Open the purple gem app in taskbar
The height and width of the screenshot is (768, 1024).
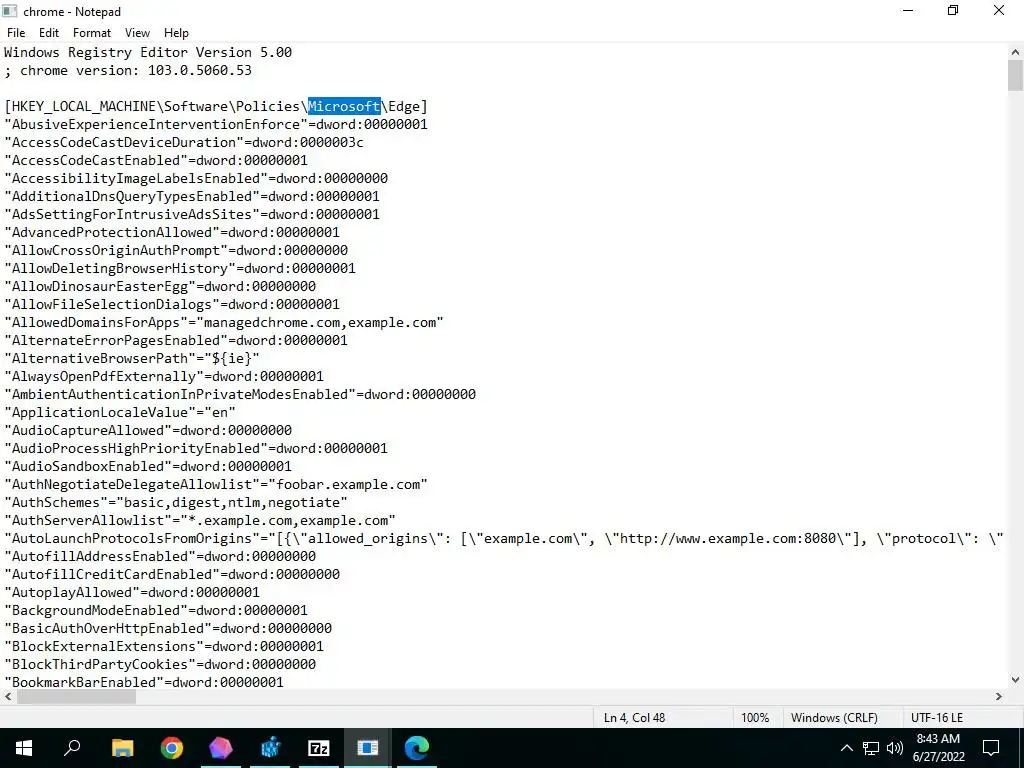click(221, 748)
